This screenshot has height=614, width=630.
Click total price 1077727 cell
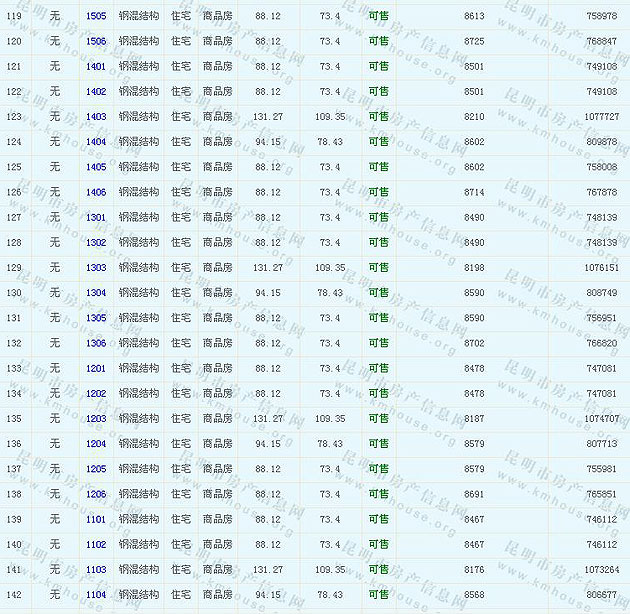point(601,117)
